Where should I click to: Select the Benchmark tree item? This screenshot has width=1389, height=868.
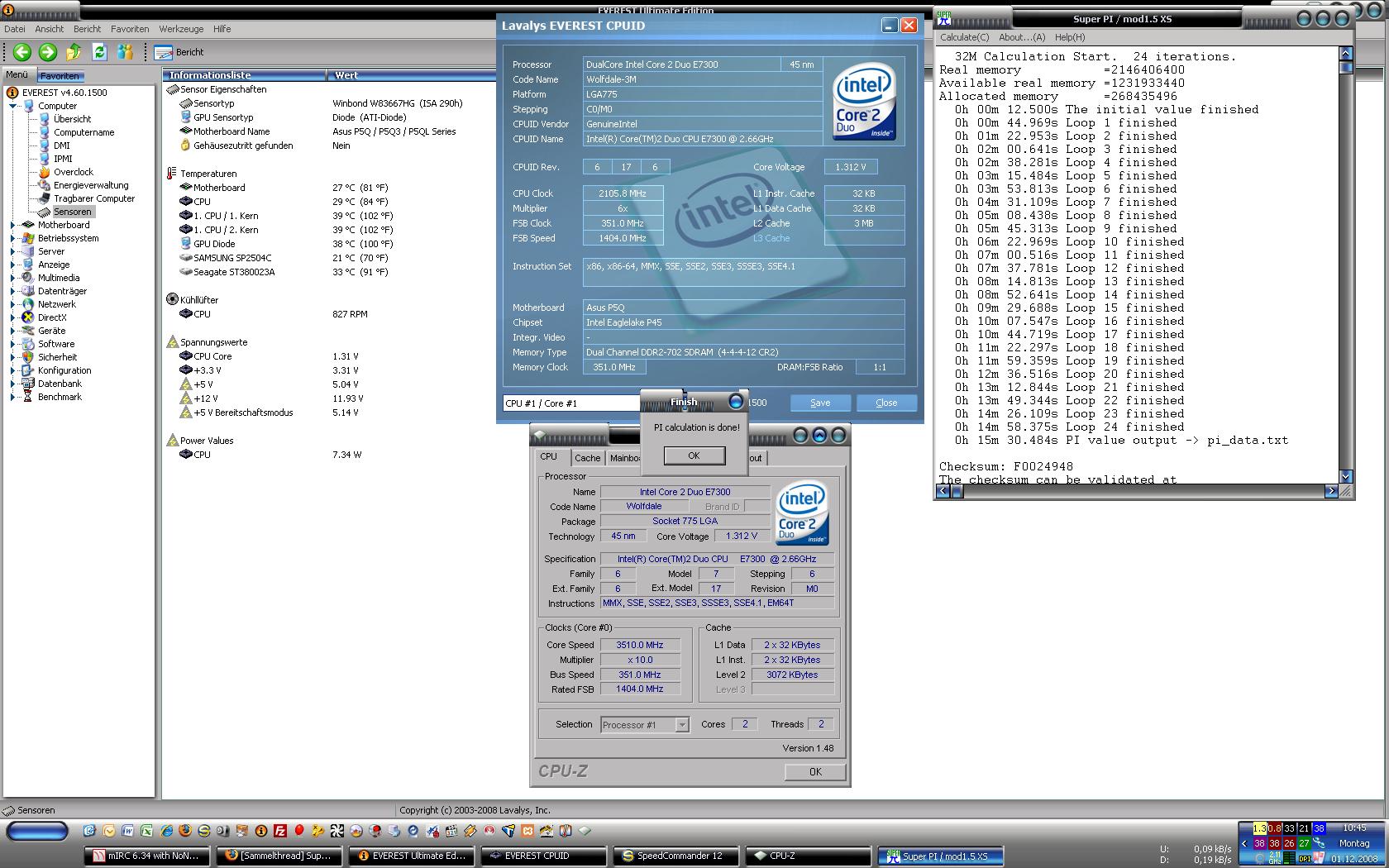tap(60, 397)
